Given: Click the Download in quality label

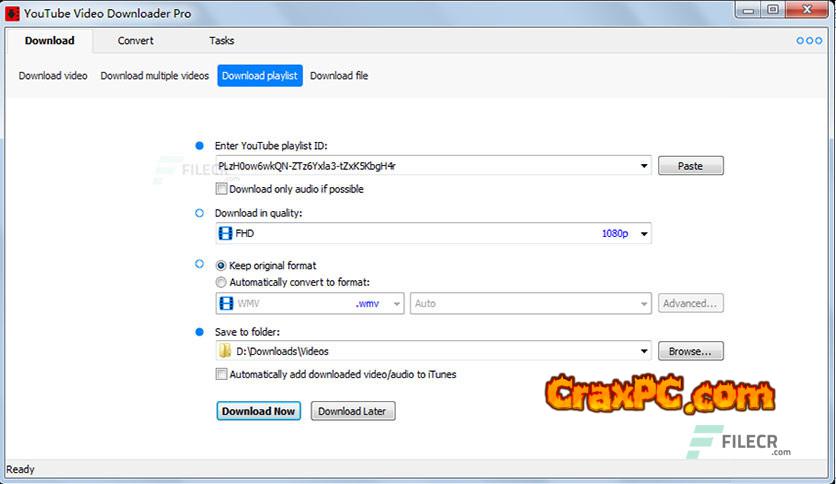Looking at the screenshot, I should pos(259,213).
